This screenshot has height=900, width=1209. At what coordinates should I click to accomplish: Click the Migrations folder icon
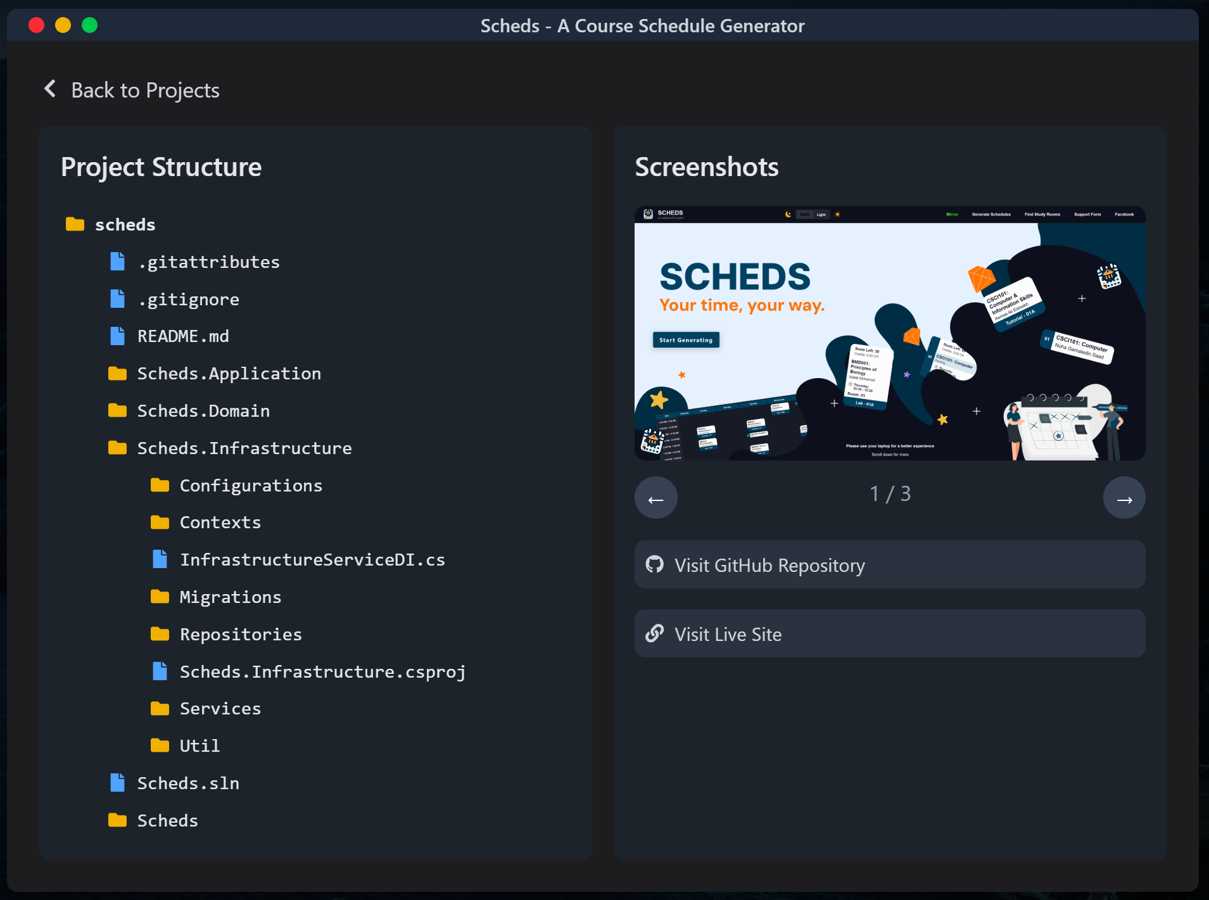pyautogui.click(x=160, y=596)
